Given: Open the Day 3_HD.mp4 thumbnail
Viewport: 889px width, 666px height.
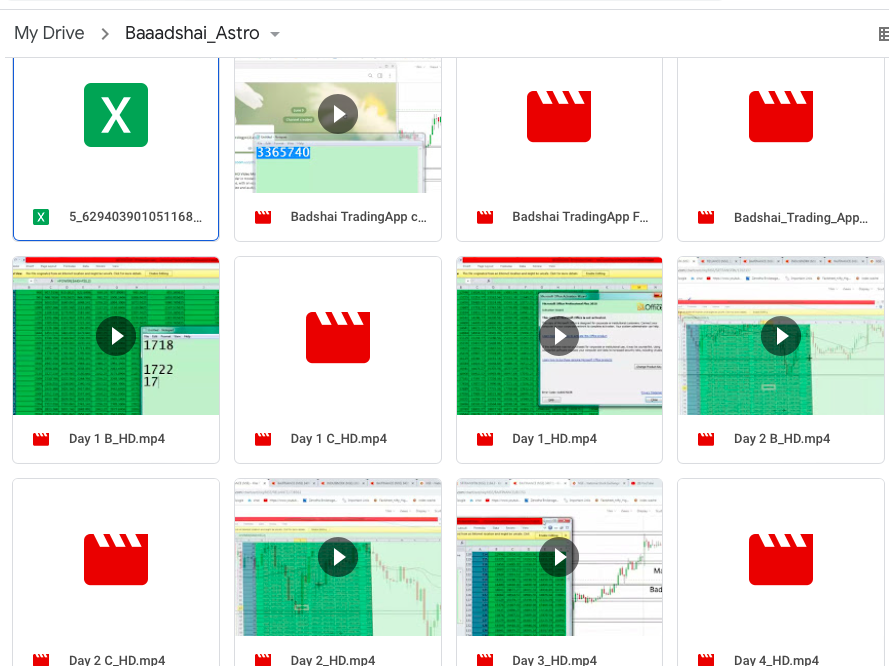Looking at the screenshot, I should click(x=559, y=557).
